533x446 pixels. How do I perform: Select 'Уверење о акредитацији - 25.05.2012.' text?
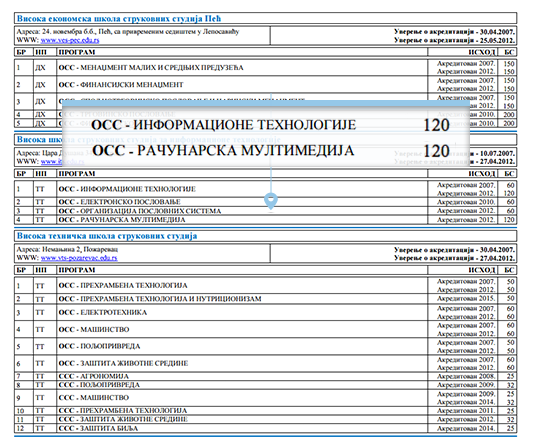tap(454, 40)
